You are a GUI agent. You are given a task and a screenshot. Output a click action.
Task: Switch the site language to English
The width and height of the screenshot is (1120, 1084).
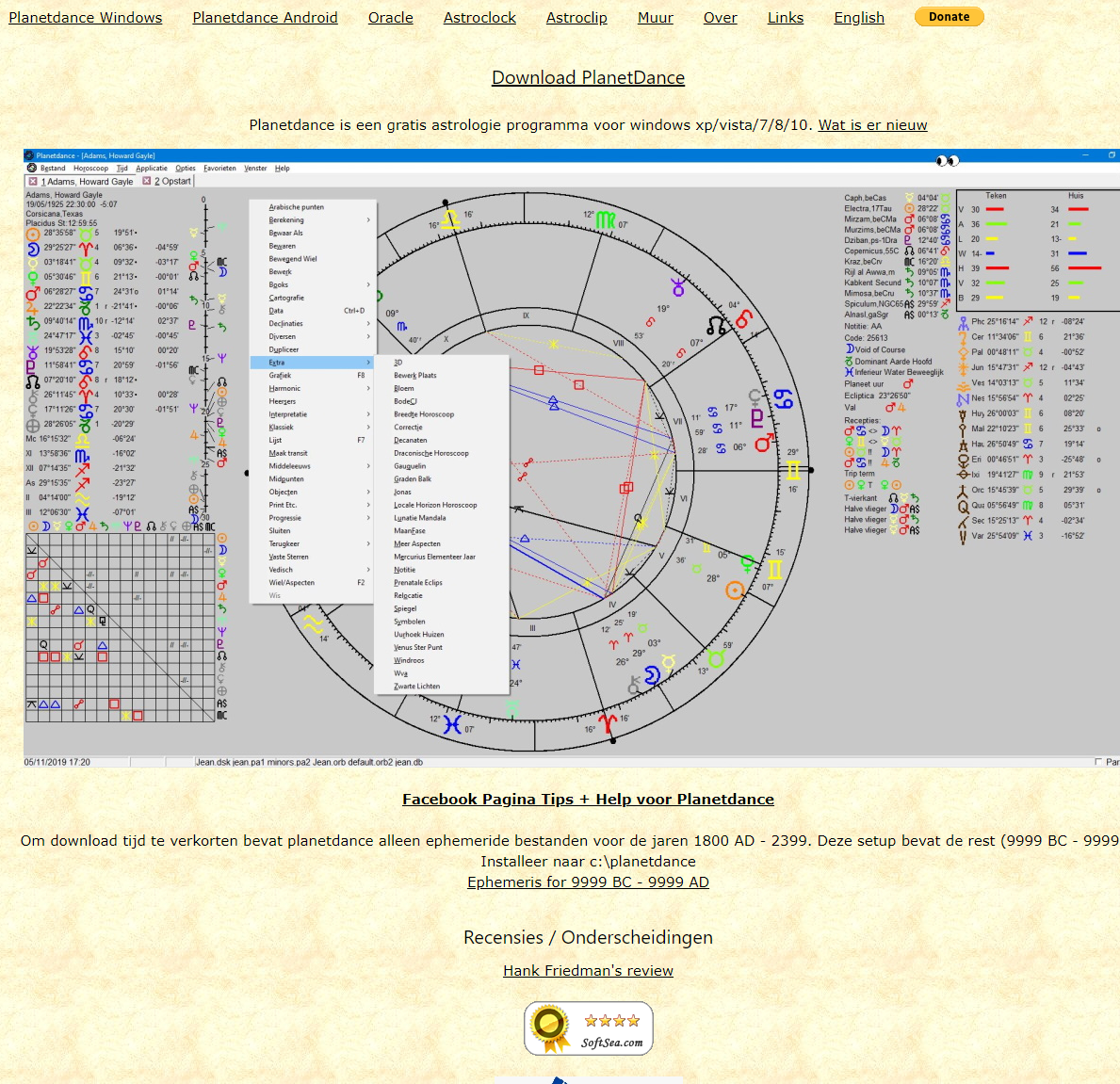pos(859,18)
